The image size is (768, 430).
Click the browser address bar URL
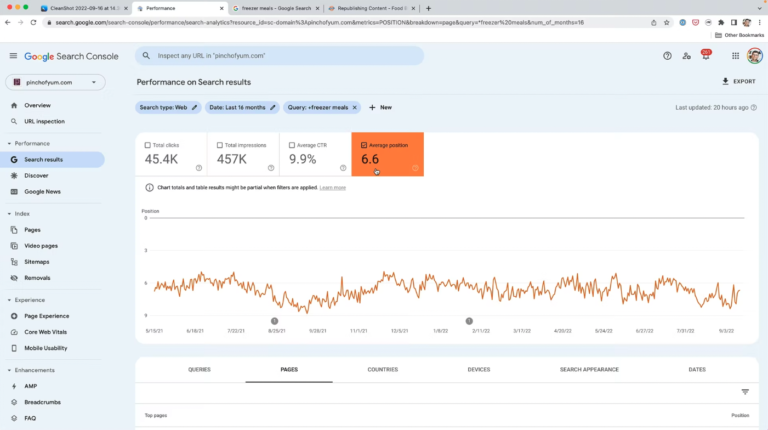(319, 23)
